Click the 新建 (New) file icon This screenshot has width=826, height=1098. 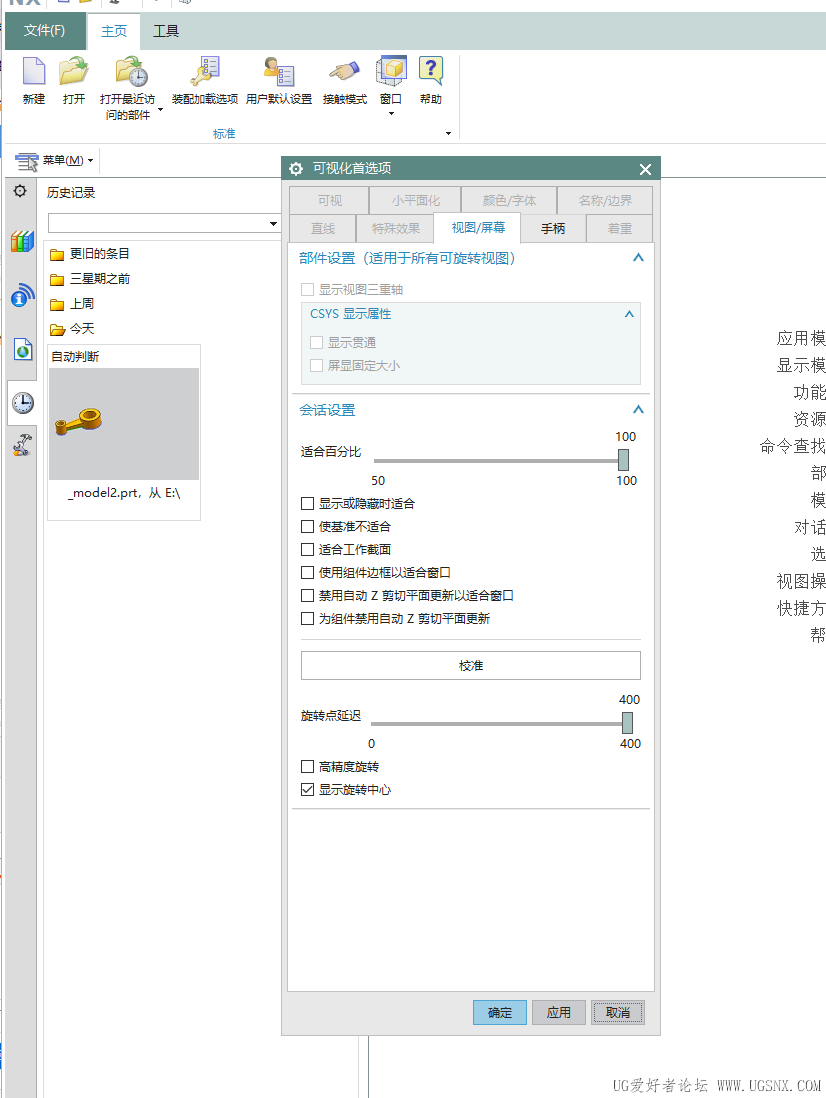[x=34, y=71]
